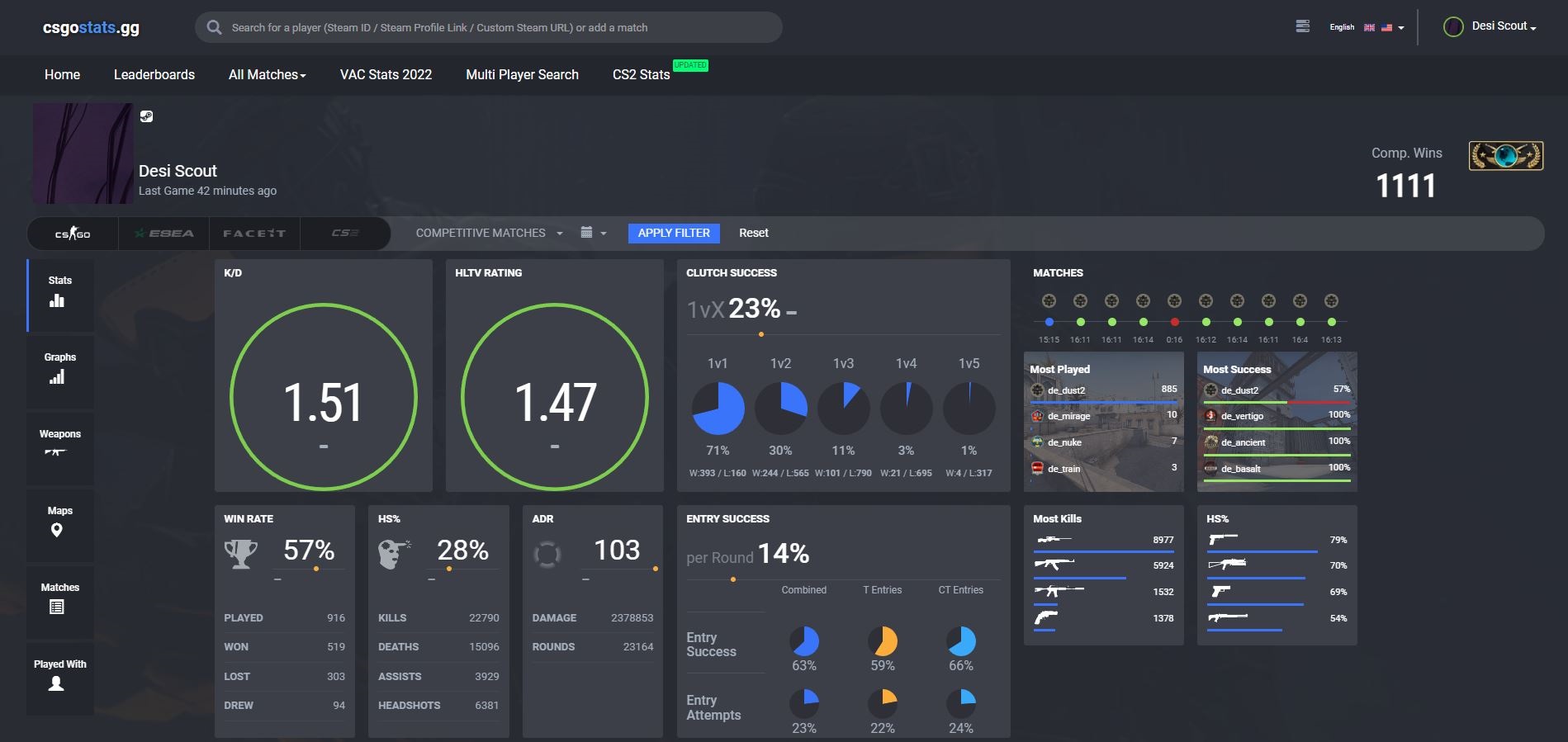Click the red 0:16 match marker
The image size is (1568, 742).
click(x=1174, y=322)
